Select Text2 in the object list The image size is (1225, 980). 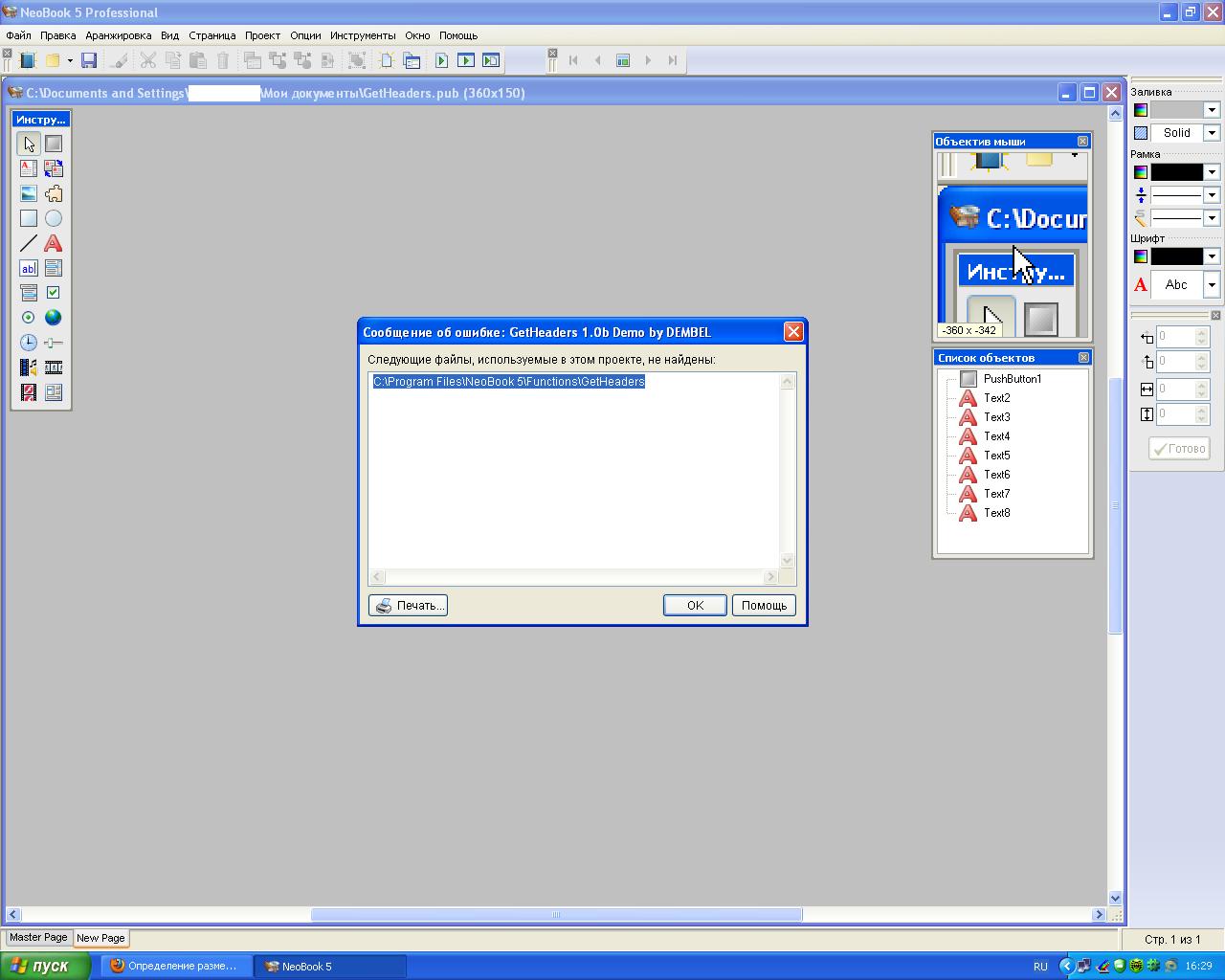[996, 398]
